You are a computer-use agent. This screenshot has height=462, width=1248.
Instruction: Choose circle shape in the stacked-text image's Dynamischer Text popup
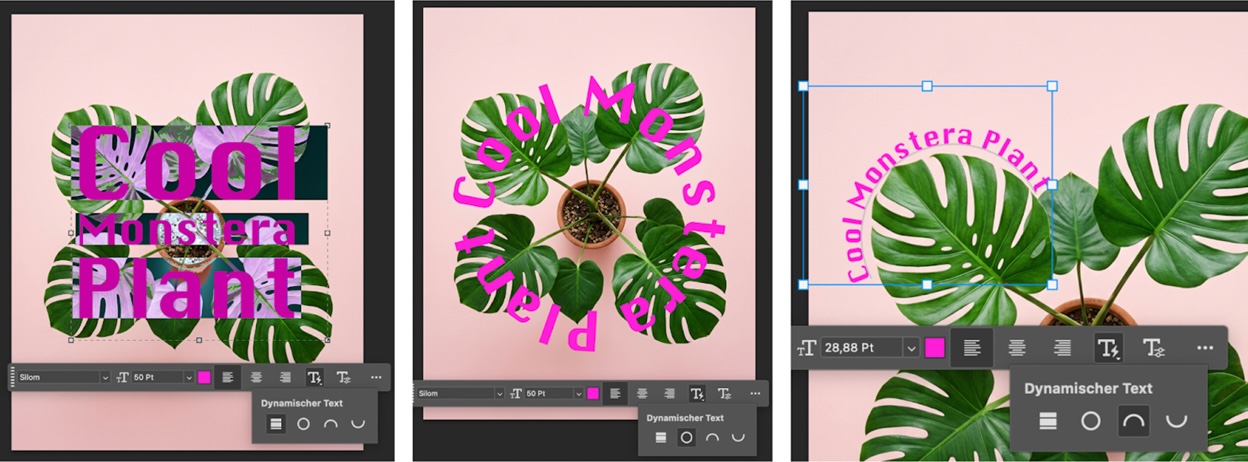(x=303, y=424)
